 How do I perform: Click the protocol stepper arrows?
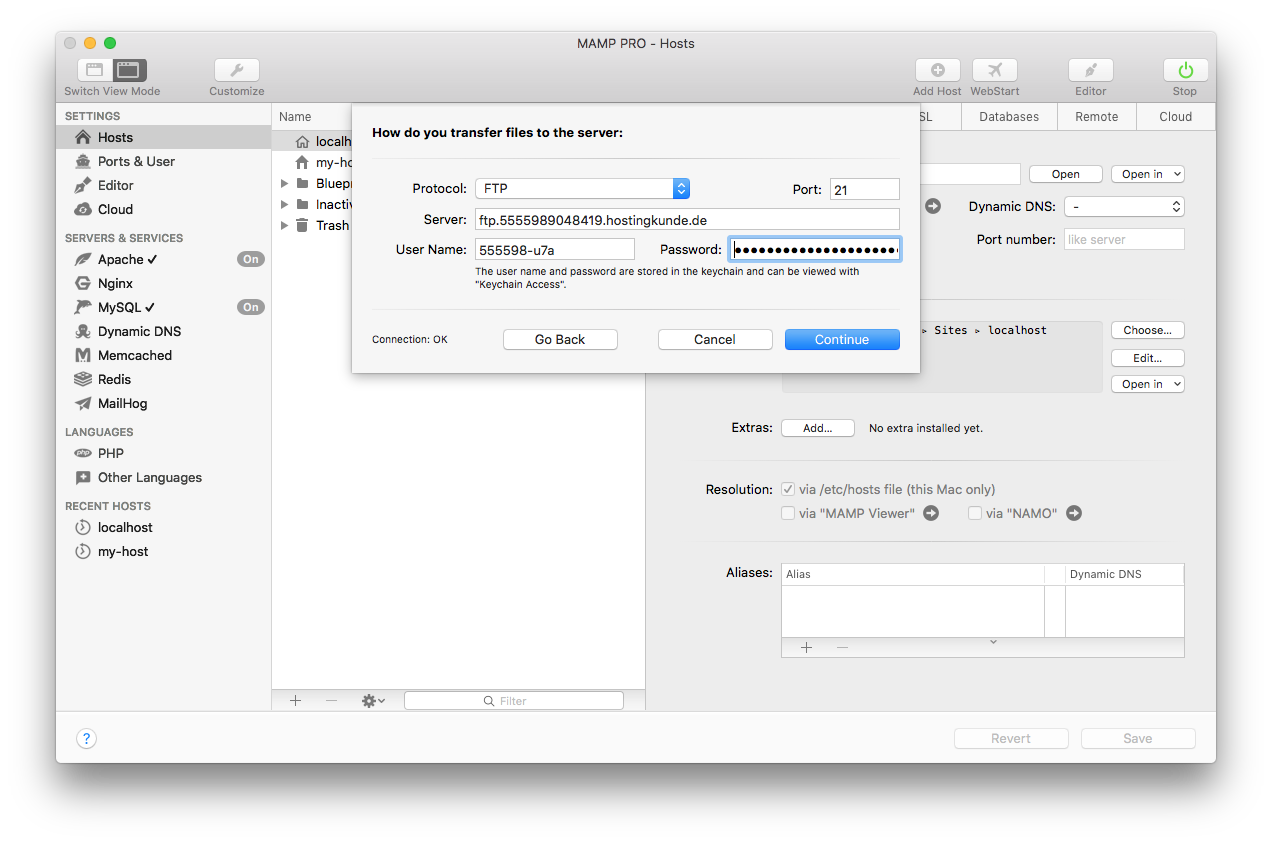681,188
